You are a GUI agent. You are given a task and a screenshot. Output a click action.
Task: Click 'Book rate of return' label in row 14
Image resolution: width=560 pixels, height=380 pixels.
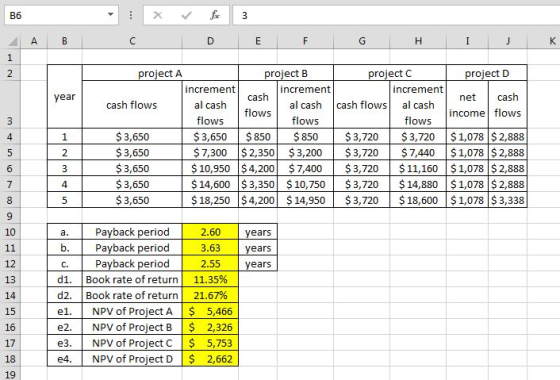point(132,295)
